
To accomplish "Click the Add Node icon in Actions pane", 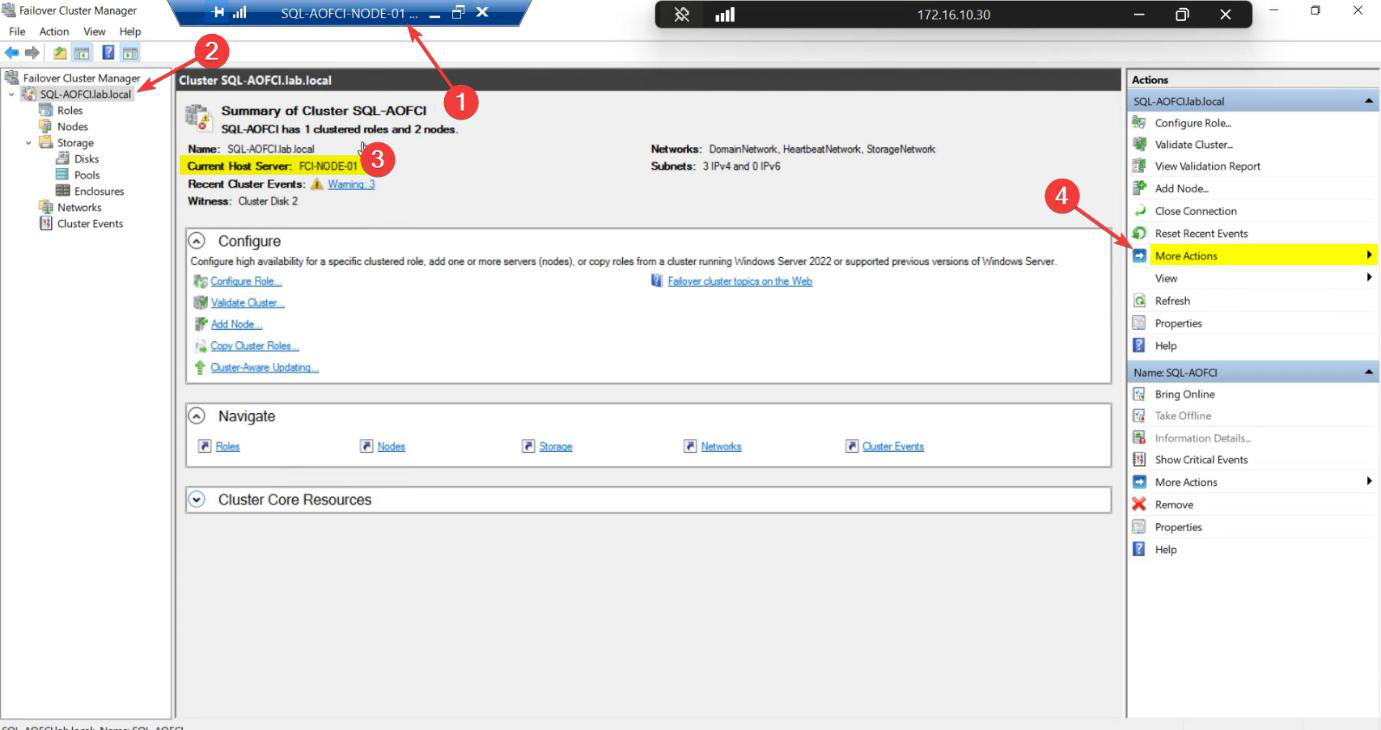I will (1138, 188).
